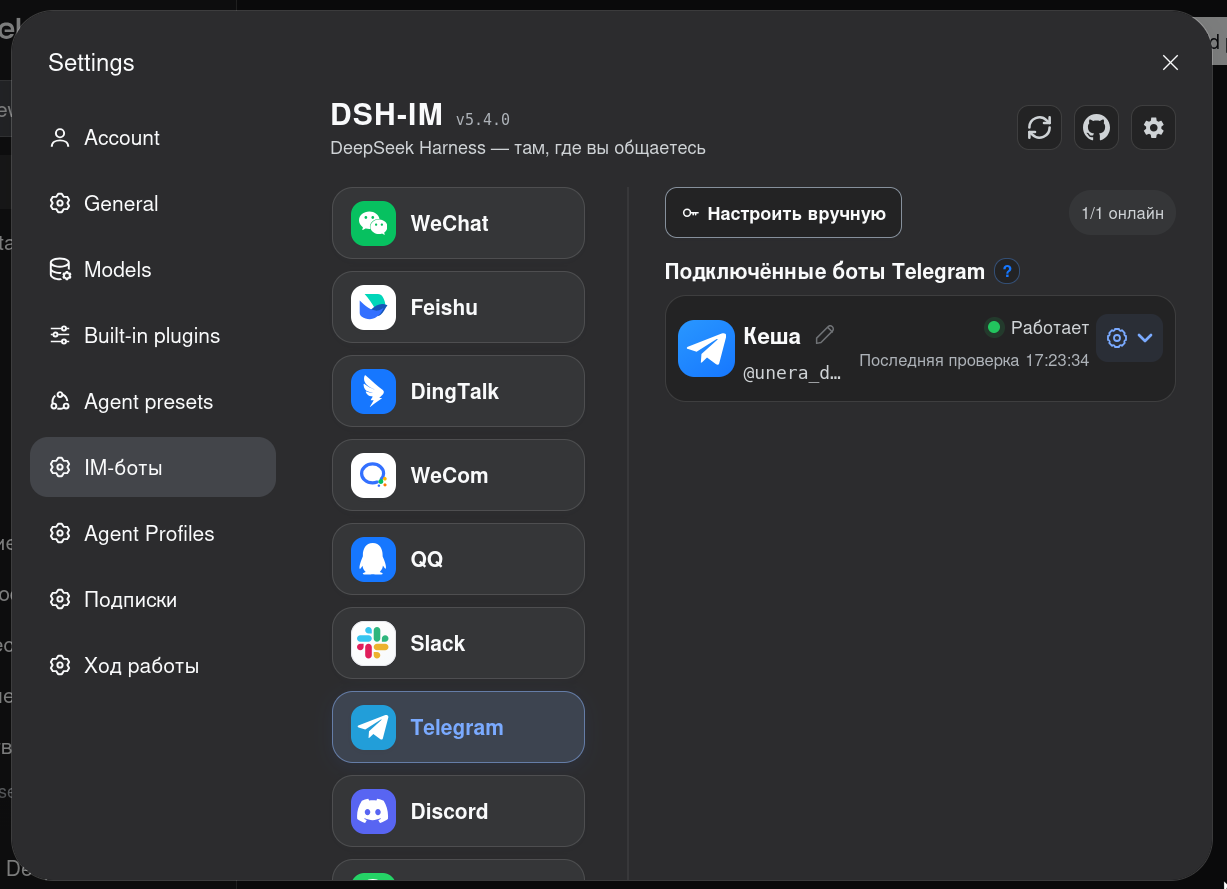This screenshot has height=889, width=1227.
Task: Select IM-боты in the sidebar
Action: [x=153, y=467]
